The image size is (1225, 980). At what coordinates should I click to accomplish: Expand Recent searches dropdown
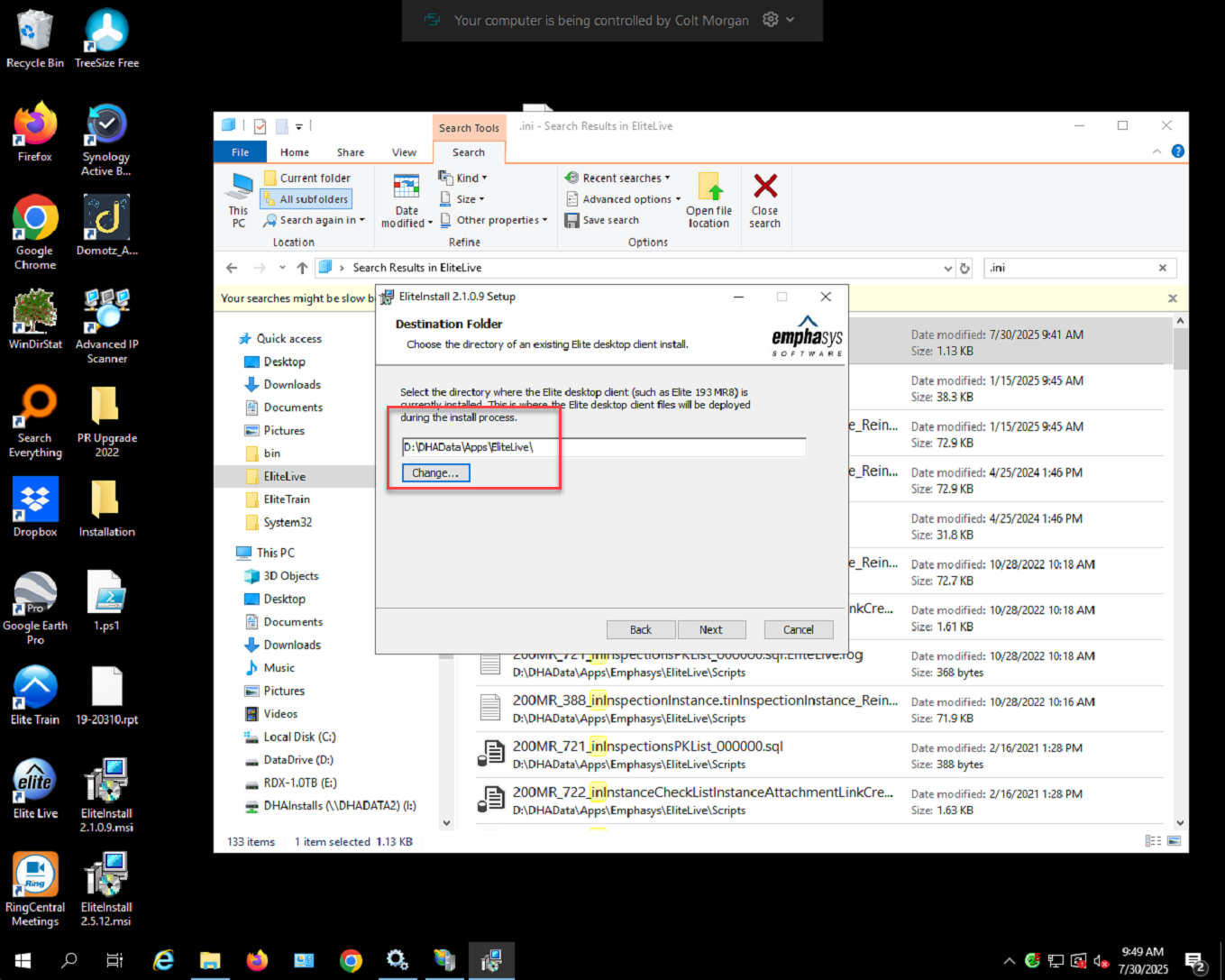(617, 179)
